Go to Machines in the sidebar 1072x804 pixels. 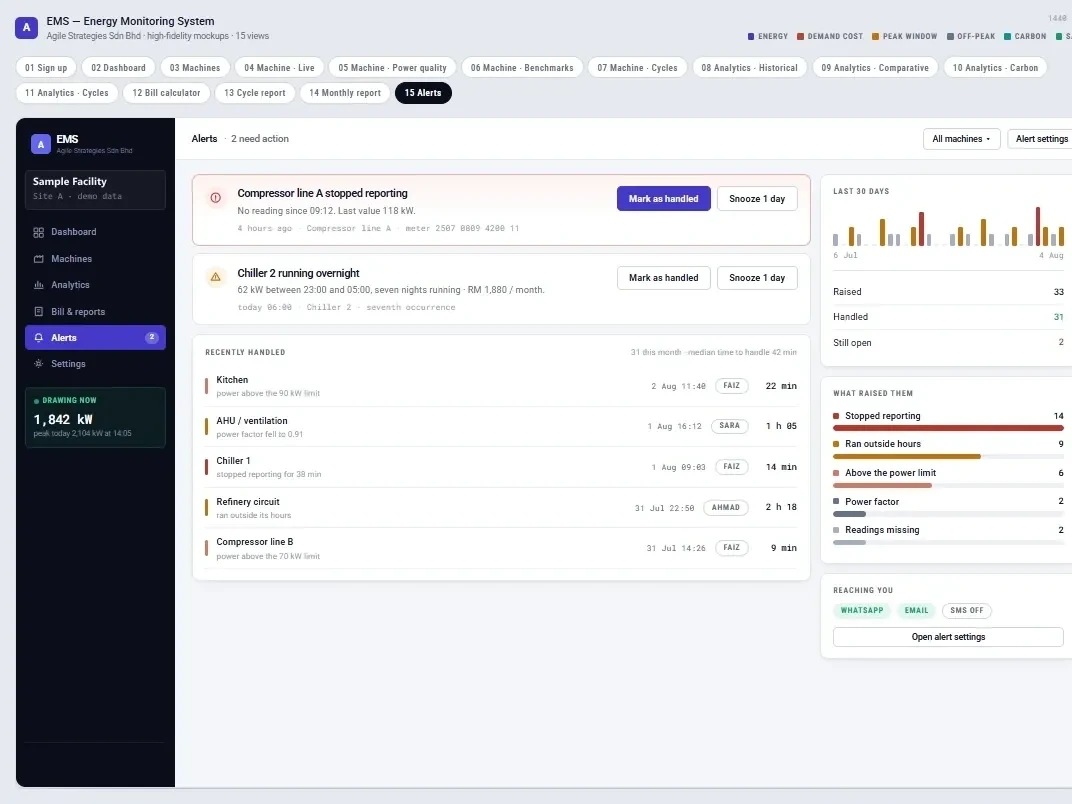(95, 259)
